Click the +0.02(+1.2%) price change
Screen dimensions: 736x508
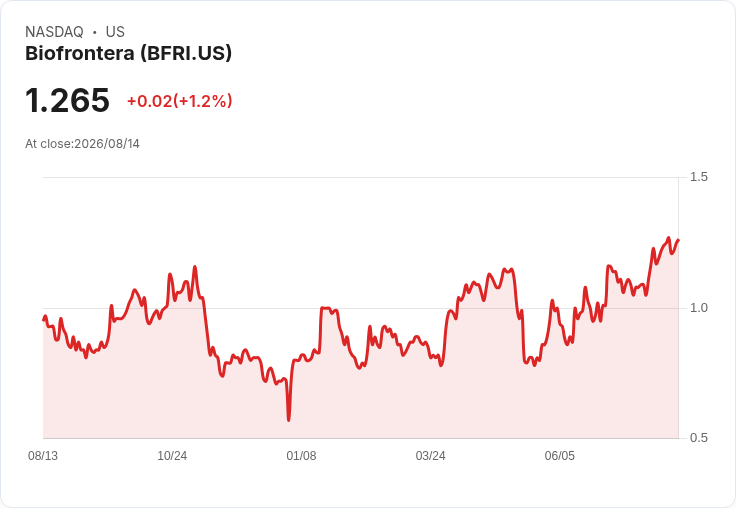179,101
